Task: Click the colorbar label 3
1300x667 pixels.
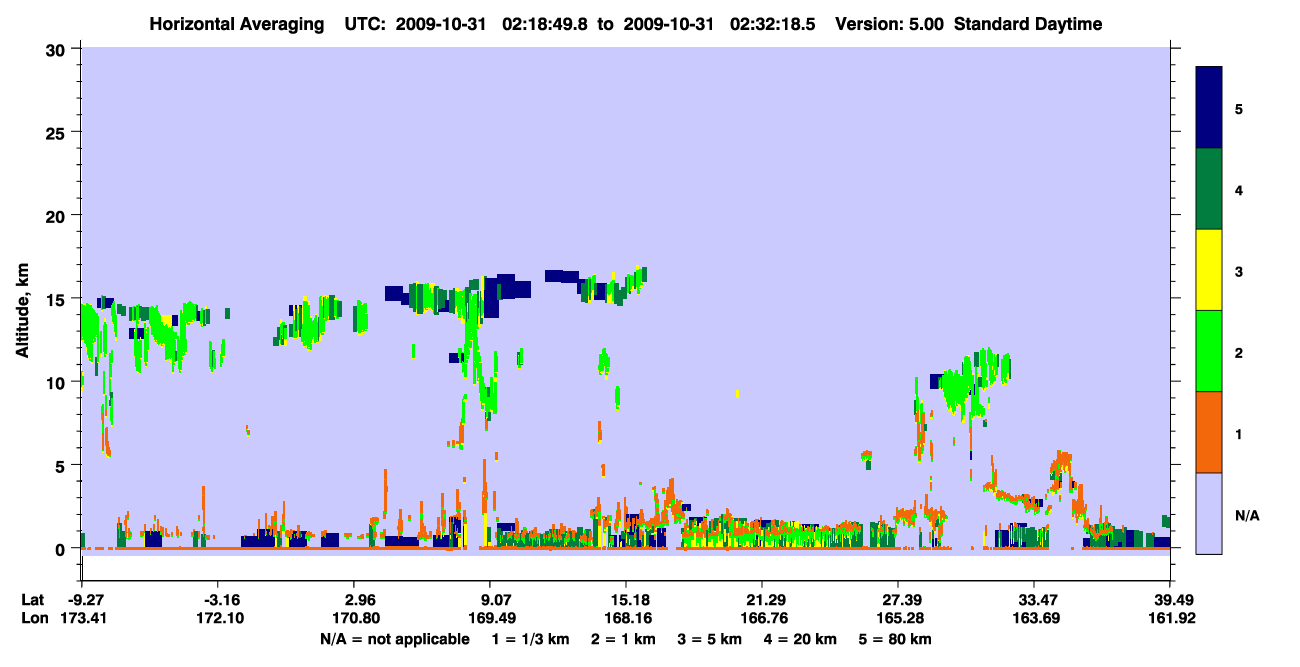Action: 1239,271
